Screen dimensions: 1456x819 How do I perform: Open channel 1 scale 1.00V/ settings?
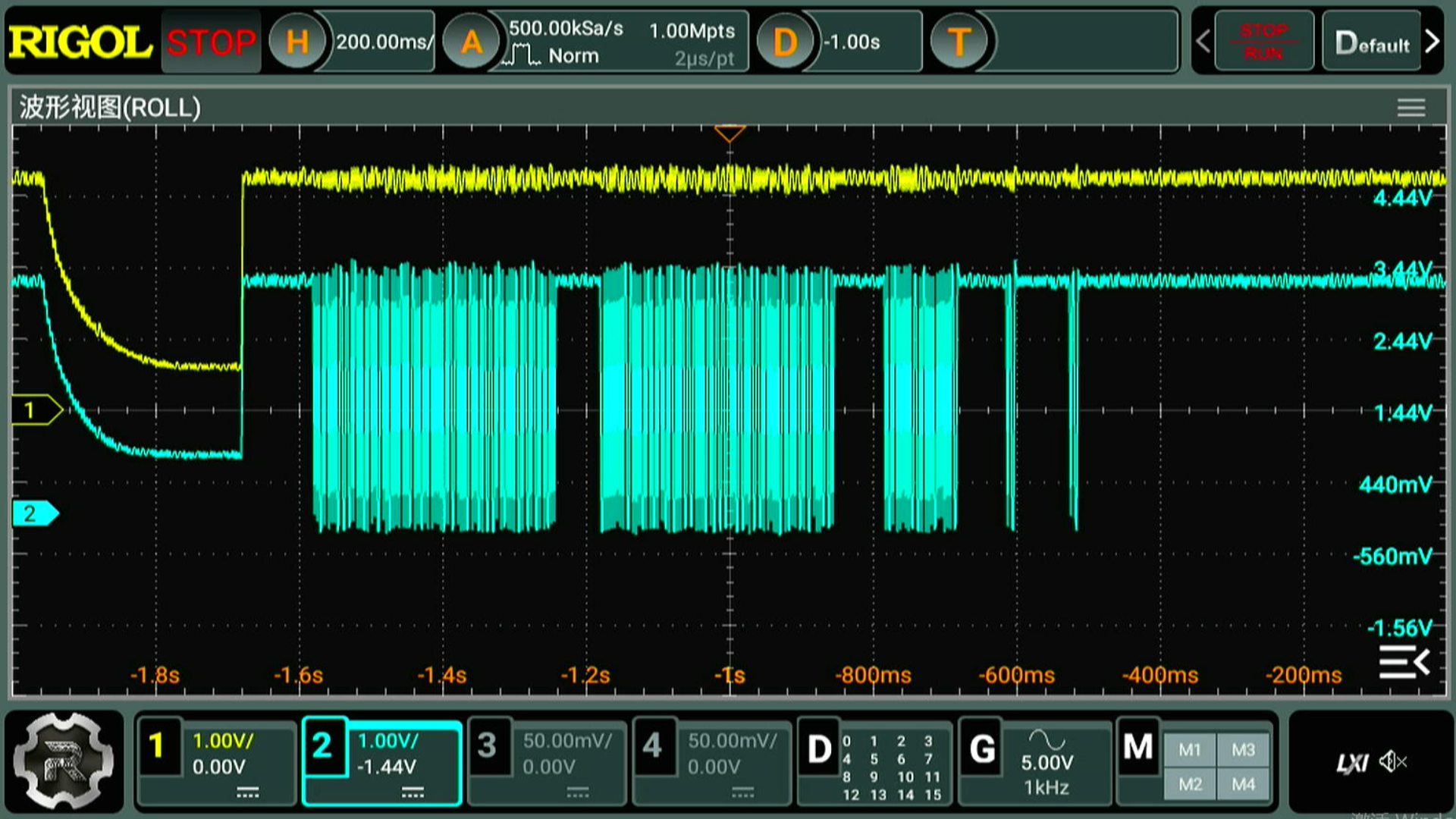[223, 741]
